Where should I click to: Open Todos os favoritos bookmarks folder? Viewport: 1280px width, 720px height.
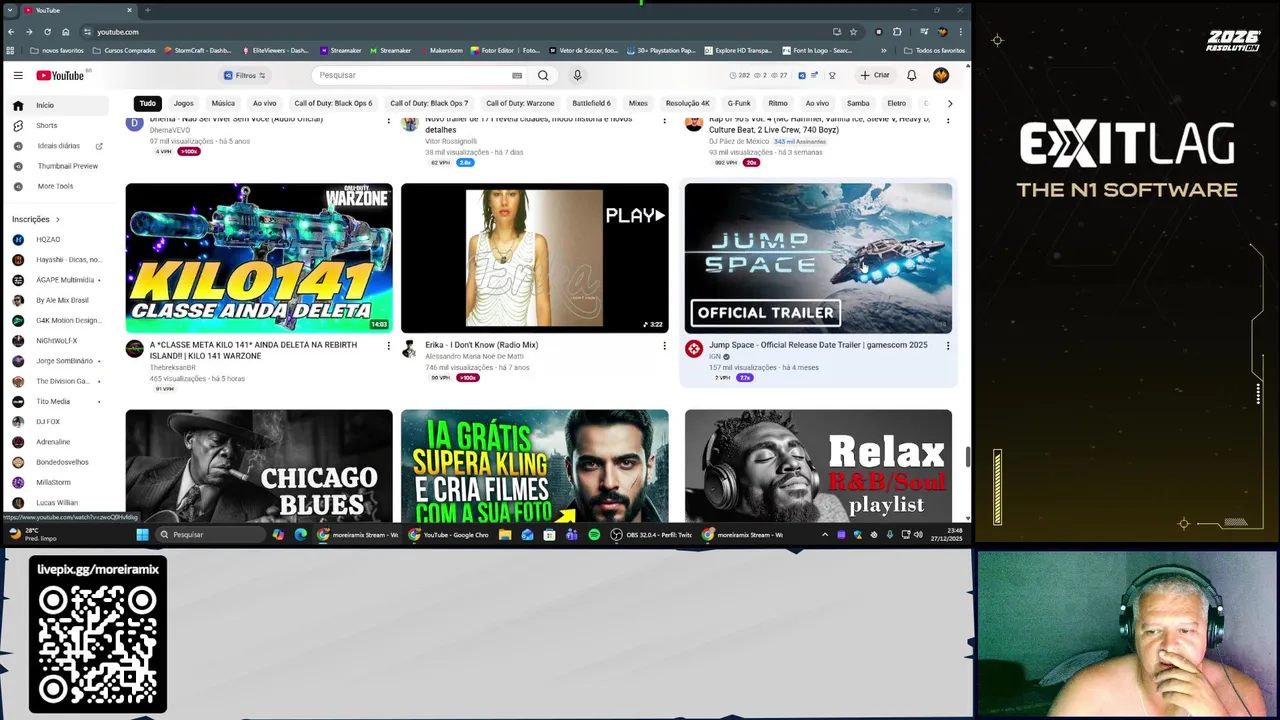[935, 50]
